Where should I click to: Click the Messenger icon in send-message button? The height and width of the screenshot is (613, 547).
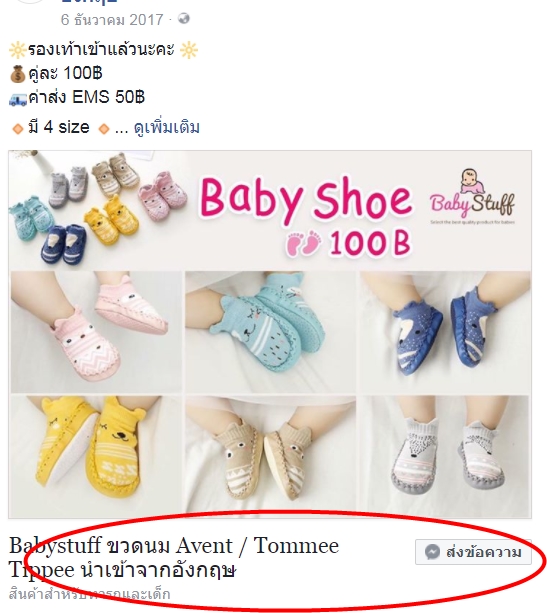pyautogui.click(x=433, y=552)
